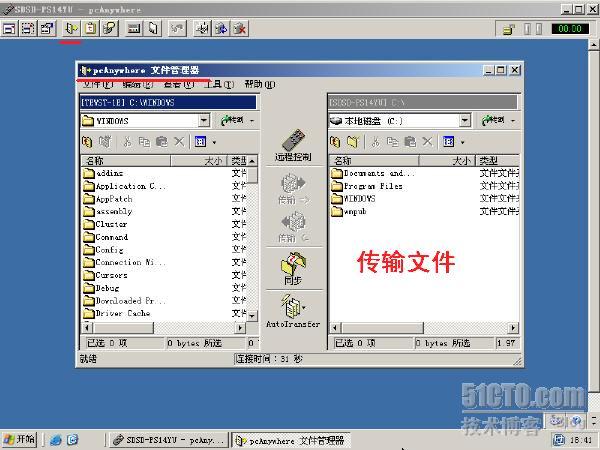Click the paste icon in the left pane toolbar

[161, 142]
